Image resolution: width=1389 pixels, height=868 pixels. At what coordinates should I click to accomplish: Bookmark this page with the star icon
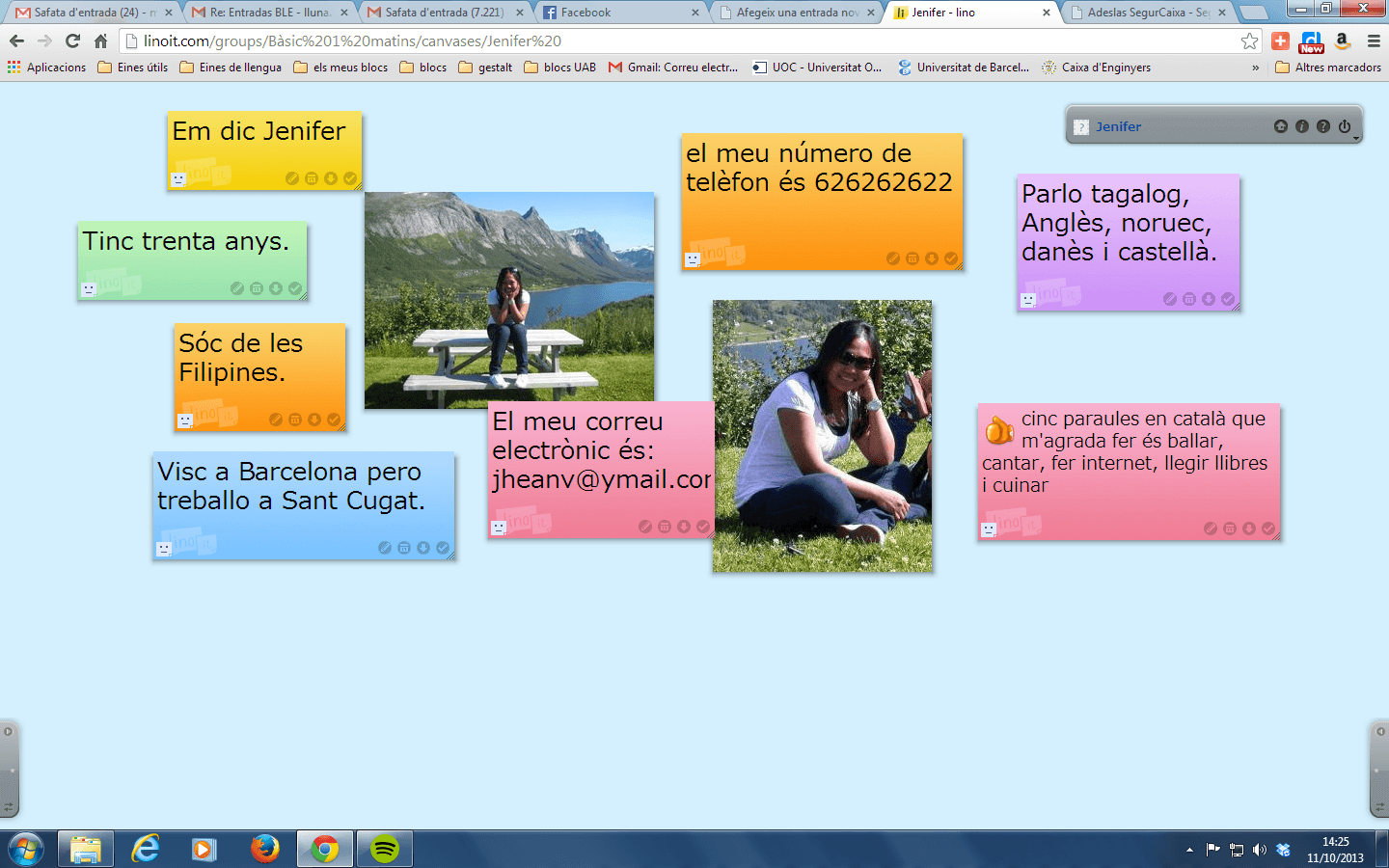(x=1249, y=41)
